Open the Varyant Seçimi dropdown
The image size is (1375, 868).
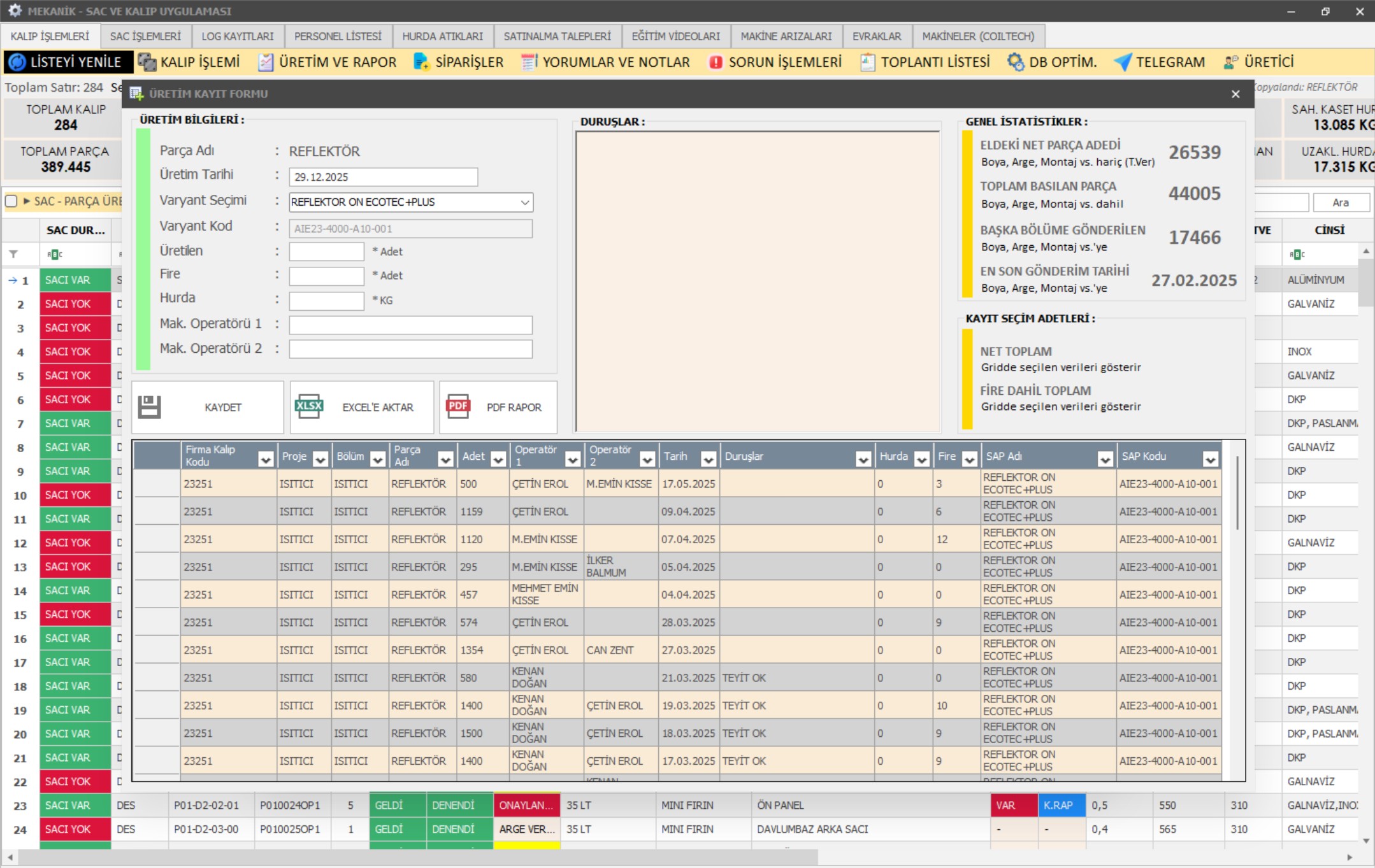click(x=524, y=203)
